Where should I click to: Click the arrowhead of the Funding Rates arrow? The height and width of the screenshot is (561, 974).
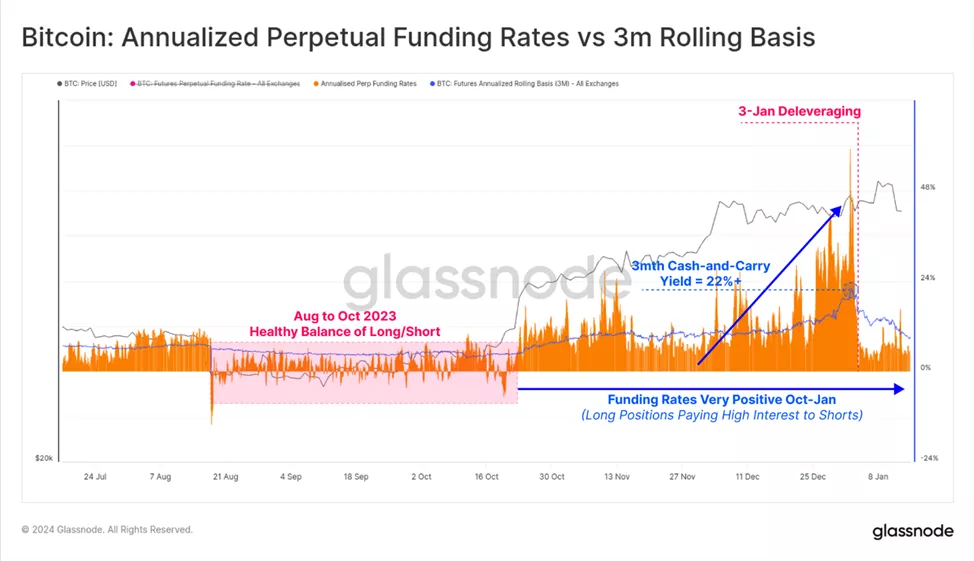click(x=899, y=388)
